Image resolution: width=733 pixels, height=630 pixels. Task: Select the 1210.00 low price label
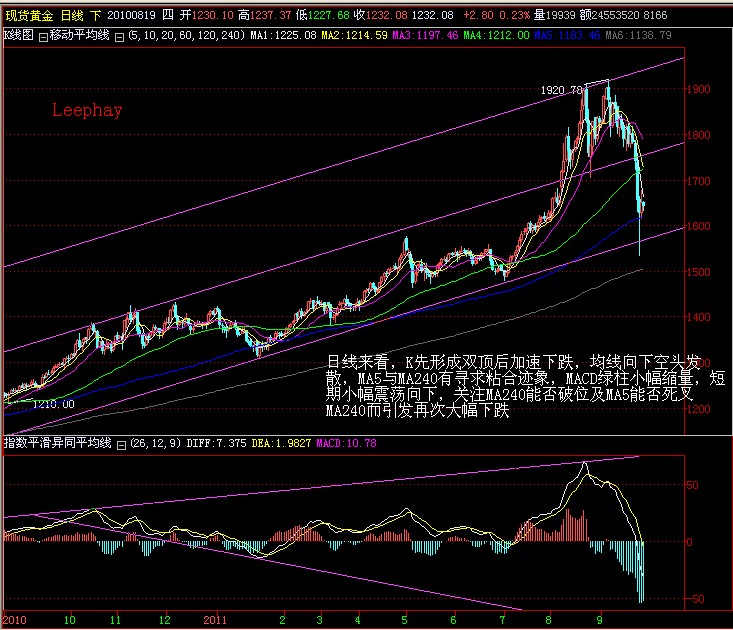(53, 405)
